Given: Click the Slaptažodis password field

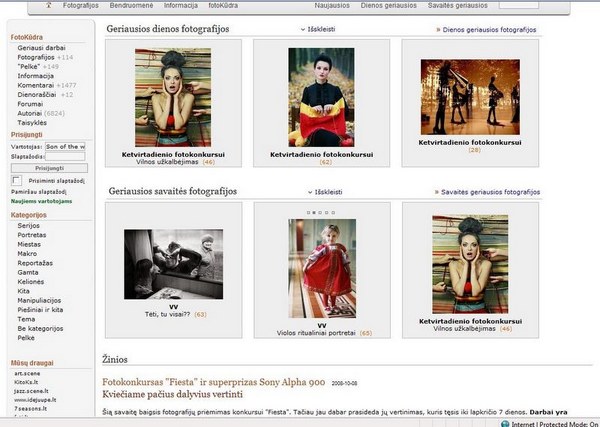Looking at the screenshot, I should pyautogui.click(x=67, y=157).
